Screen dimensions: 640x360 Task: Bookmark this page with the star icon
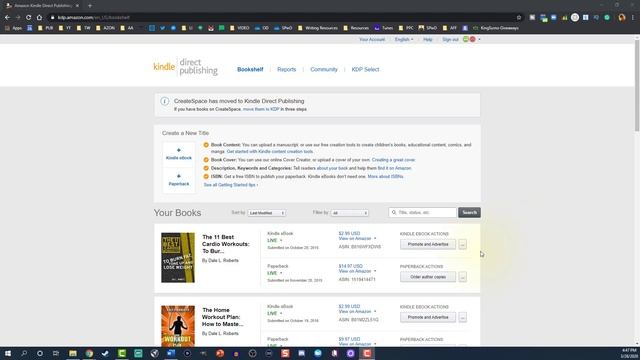[x=519, y=18]
